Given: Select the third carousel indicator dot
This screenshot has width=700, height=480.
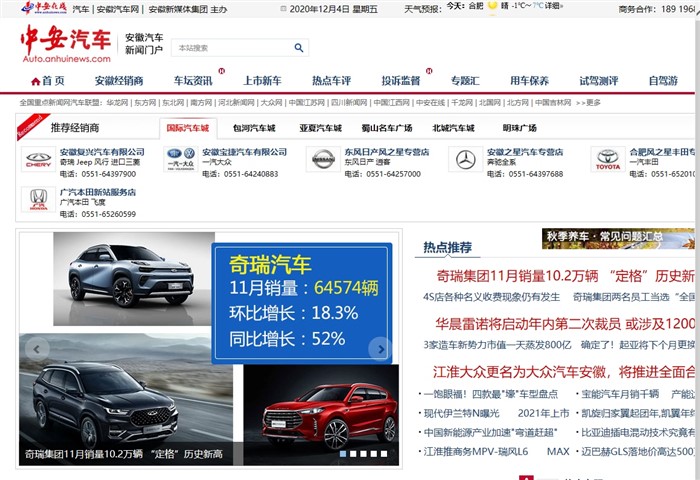Looking at the screenshot, I should click(x=363, y=454).
